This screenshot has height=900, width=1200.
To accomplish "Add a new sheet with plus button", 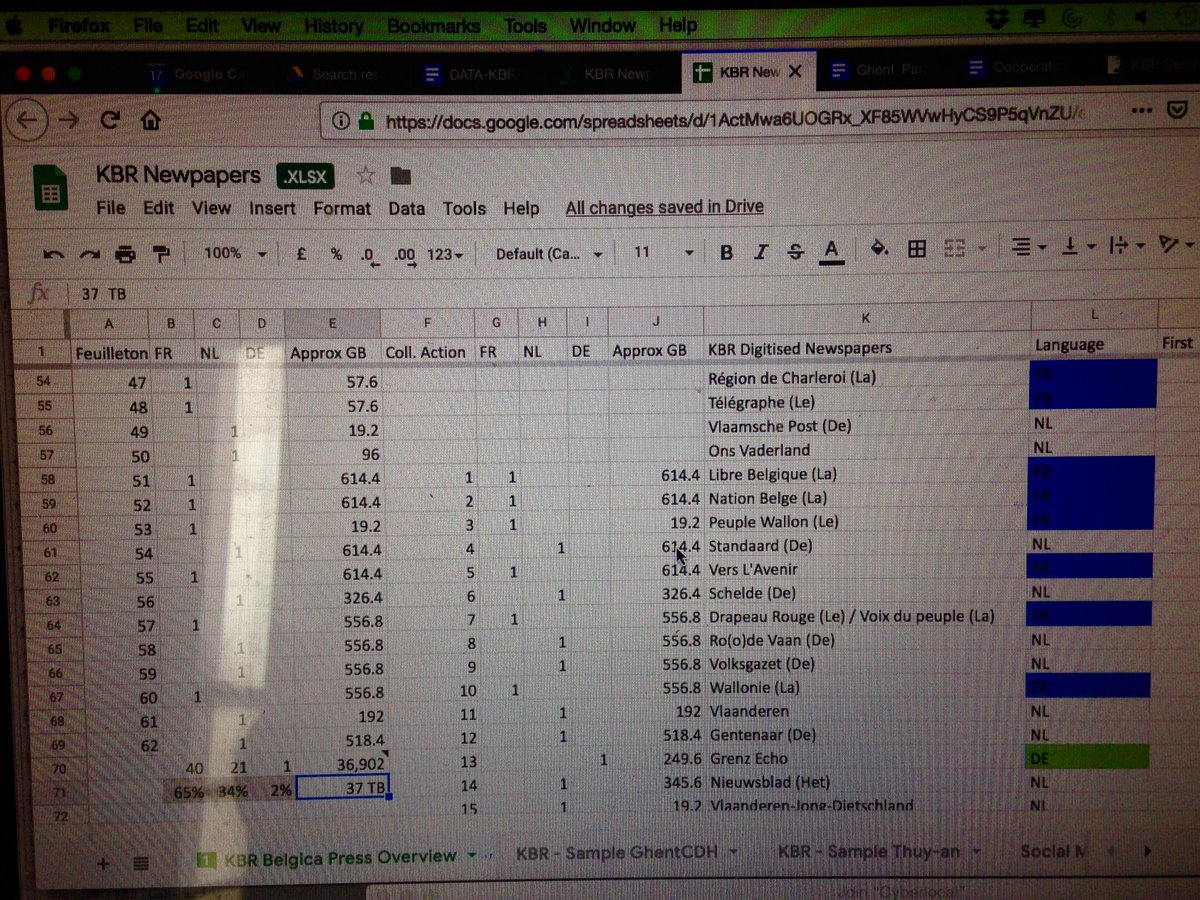I will pyautogui.click(x=103, y=863).
